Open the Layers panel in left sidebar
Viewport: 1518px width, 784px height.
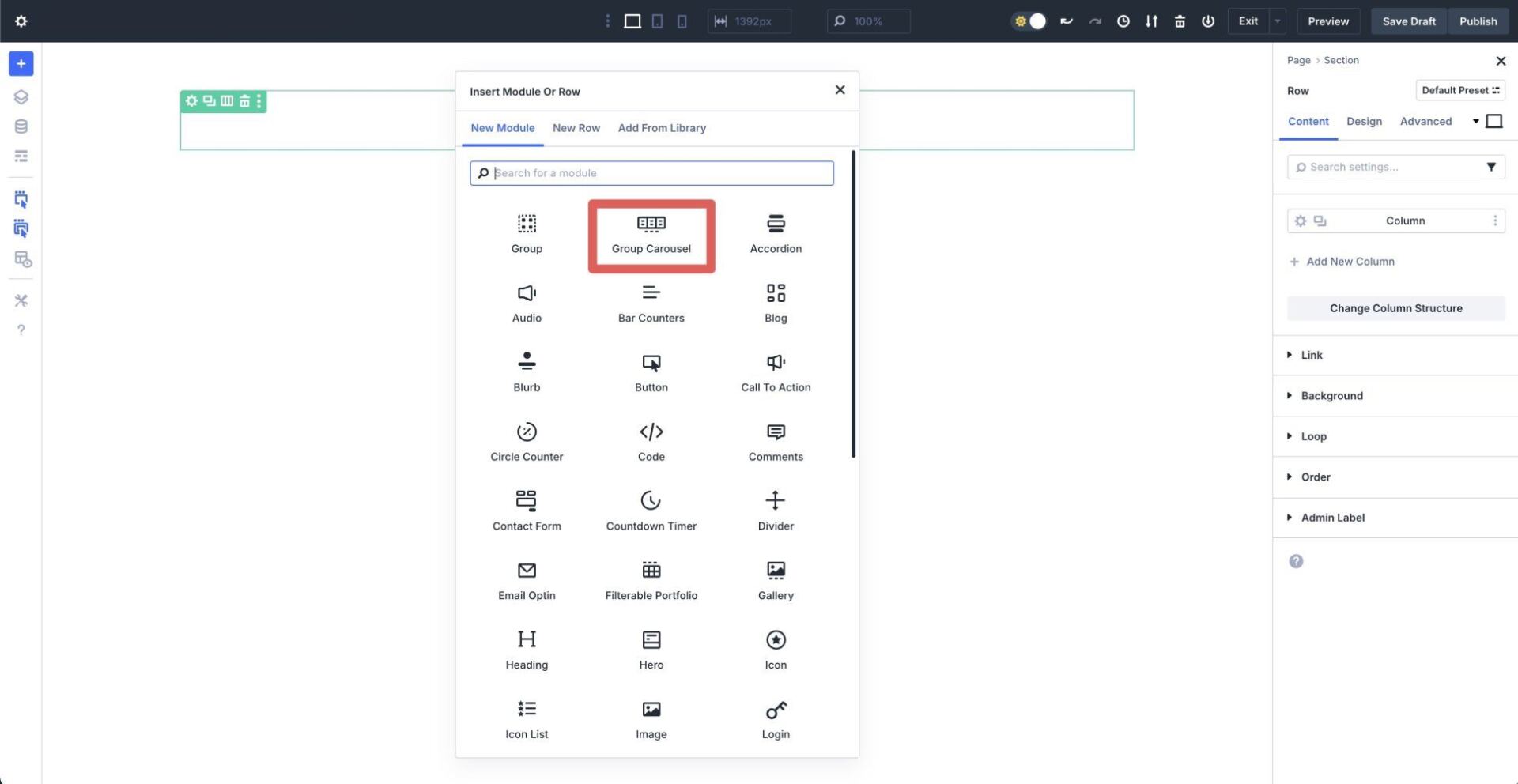(x=21, y=96)
